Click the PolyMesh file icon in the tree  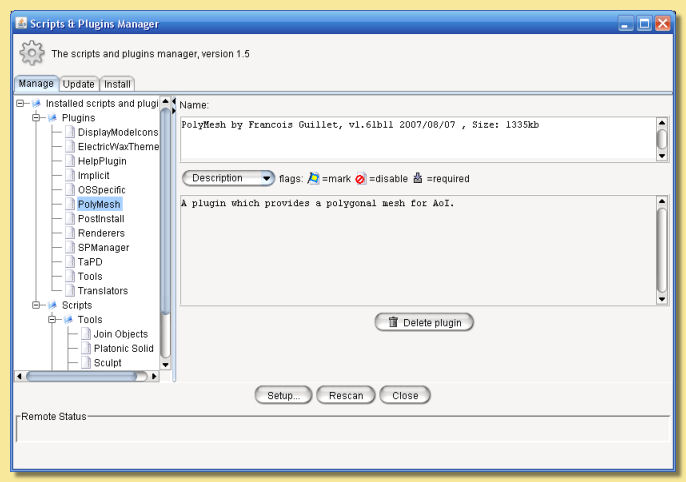click(69, 204)
